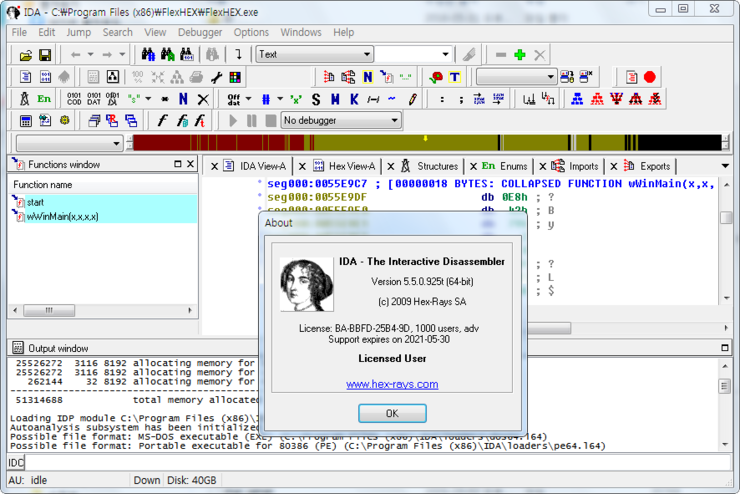Viewport: 740px width, 494px height.
Task: Open the color palette grid icon
Action: tap(235, 77)
